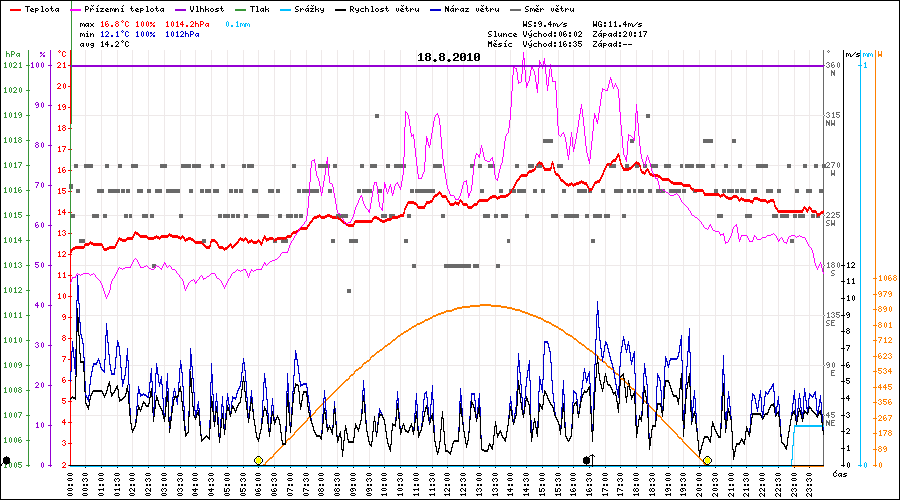The image size is (900, 500).
Task: Click the 18:00 time axis label
Action: point(637,485)
